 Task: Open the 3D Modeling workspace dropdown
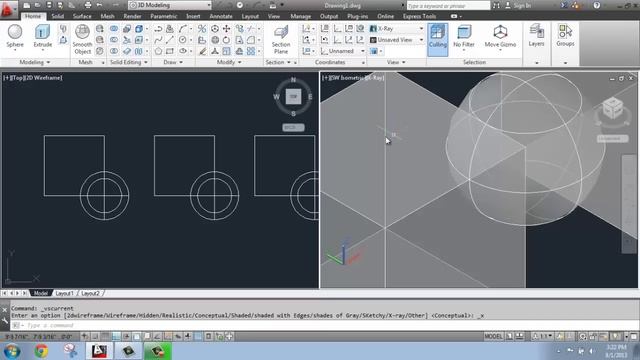click(170, 5)
